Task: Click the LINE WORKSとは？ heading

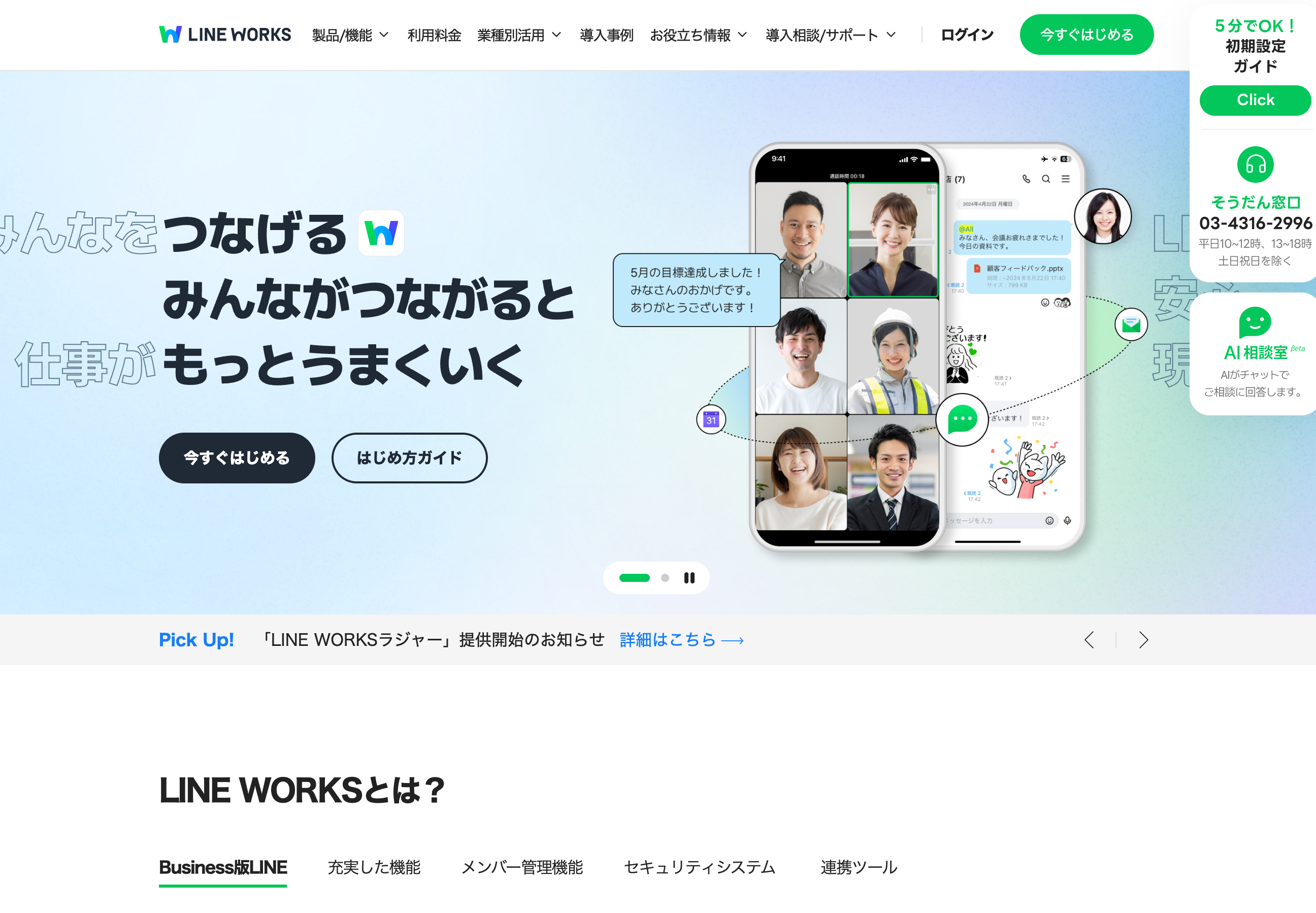Action: click(x=302, y=790)
